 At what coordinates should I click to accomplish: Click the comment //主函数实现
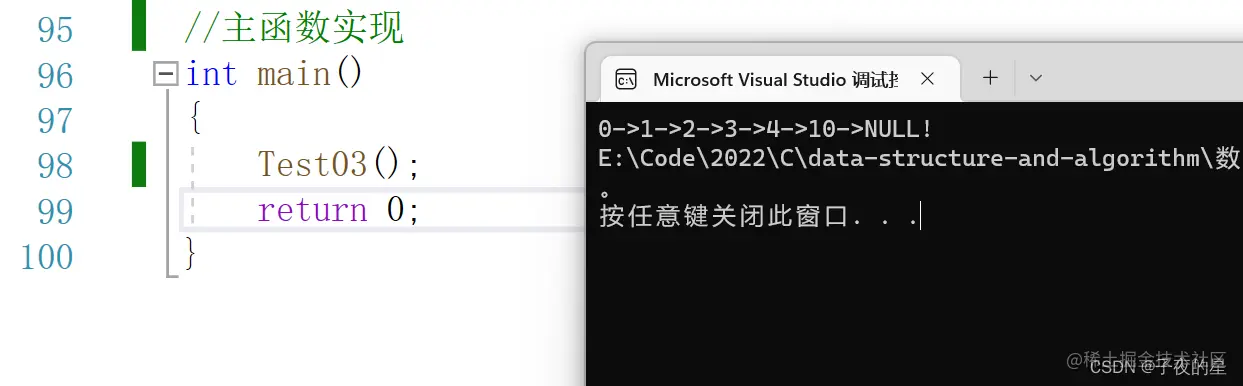(x=294, y=28)
